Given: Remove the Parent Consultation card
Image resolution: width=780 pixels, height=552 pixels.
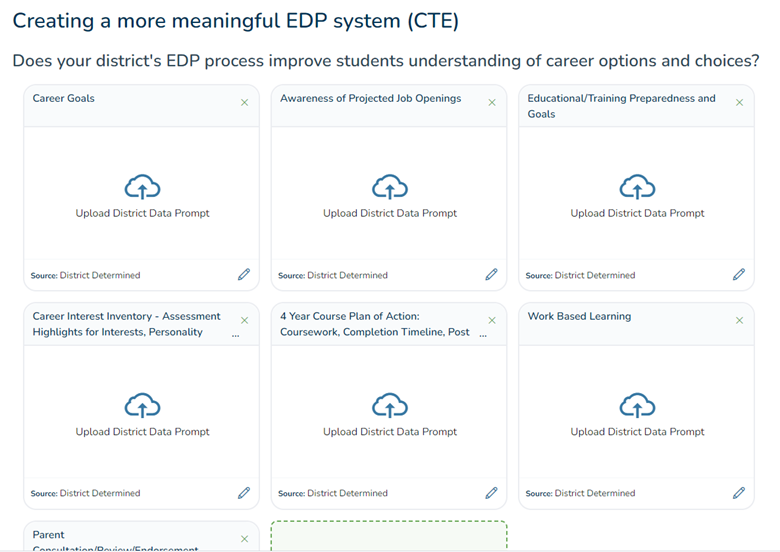Looking at the screenshot, I should click(x=244, y=538).
